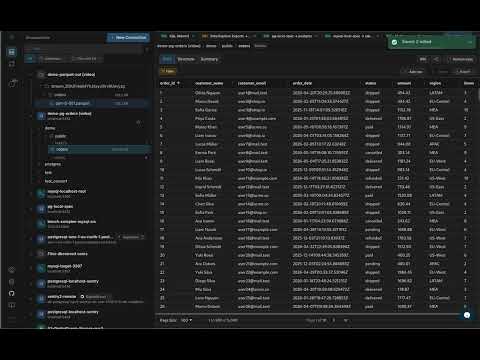Image resolution: width=480 pixels, height=360 pixels.
Task: Click the table's vertical scrollbar
Action: click(478, 95)
